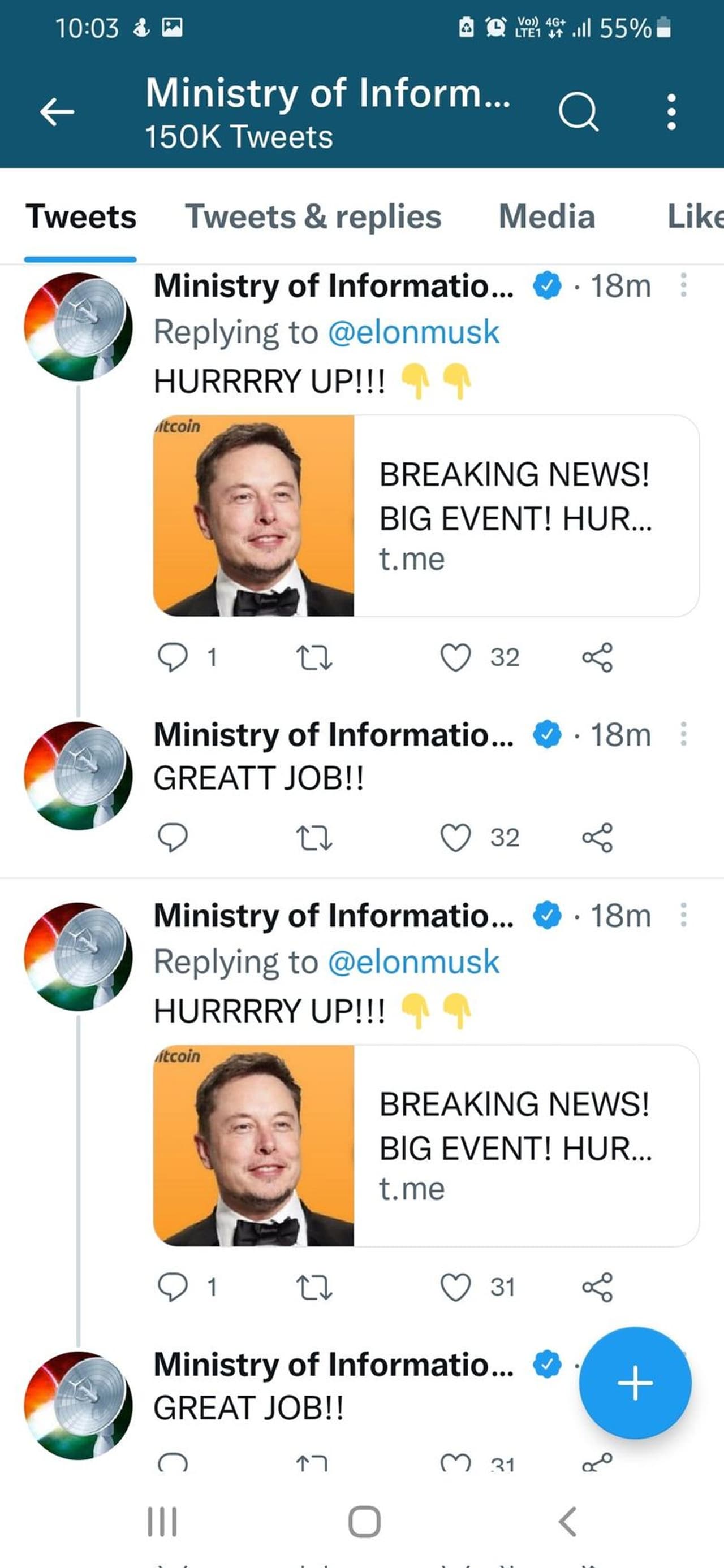Open the first tweet's three-dot options
Image resolution: width=724 pixels, height=1568 pixels.
click(683, 285)
